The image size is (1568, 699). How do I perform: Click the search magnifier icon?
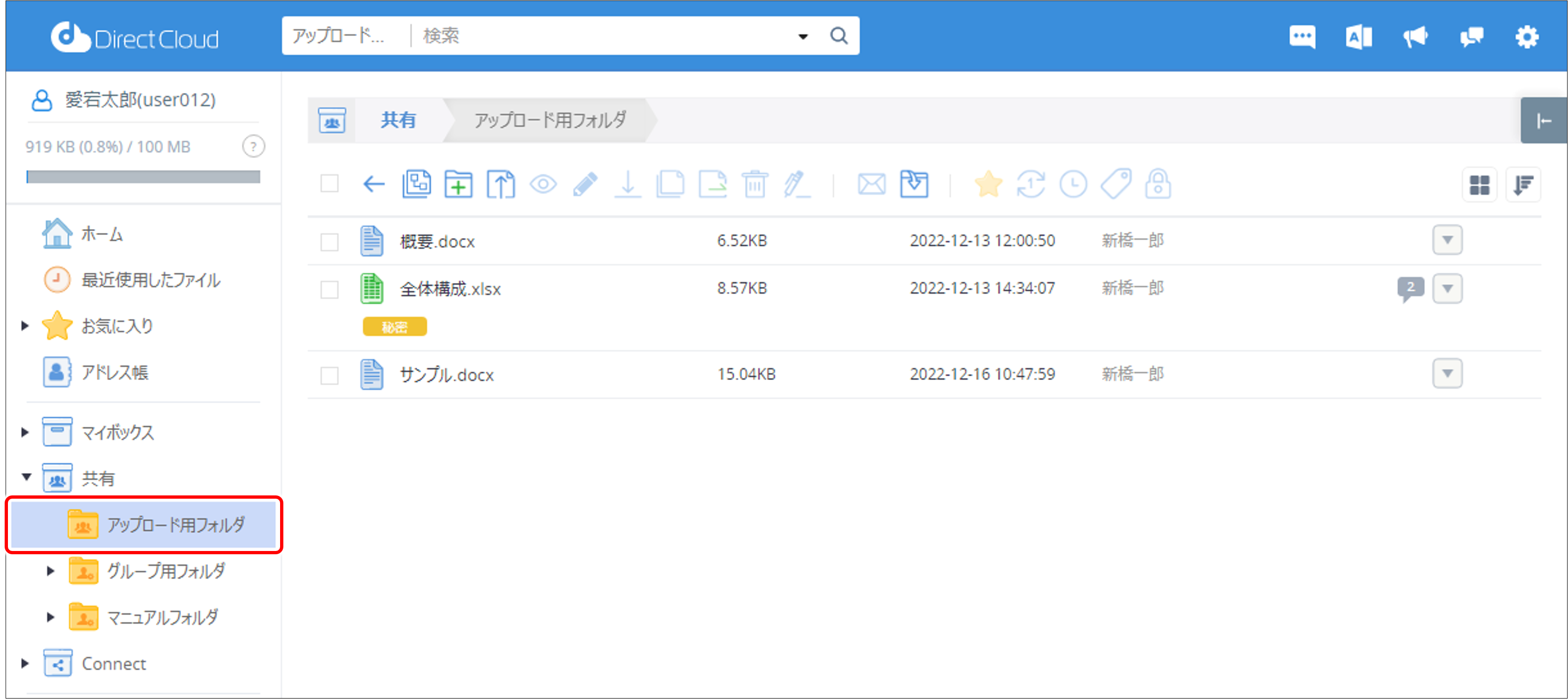839,36
